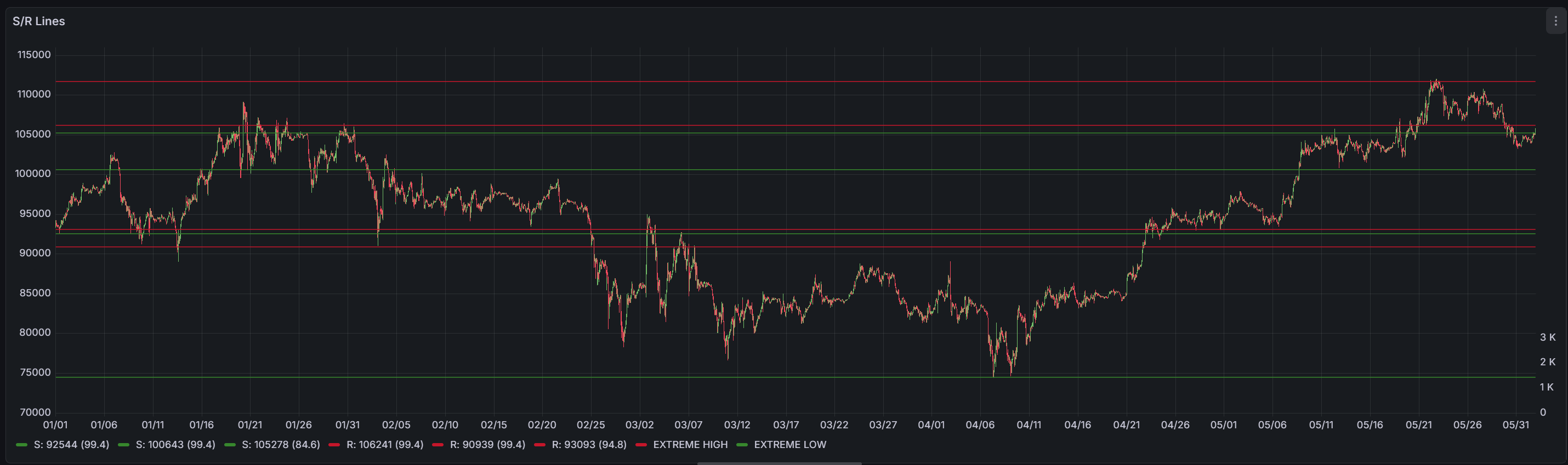Click the 3 K label on right axis
1568x465 pixels.
(x=1547, y=337)
